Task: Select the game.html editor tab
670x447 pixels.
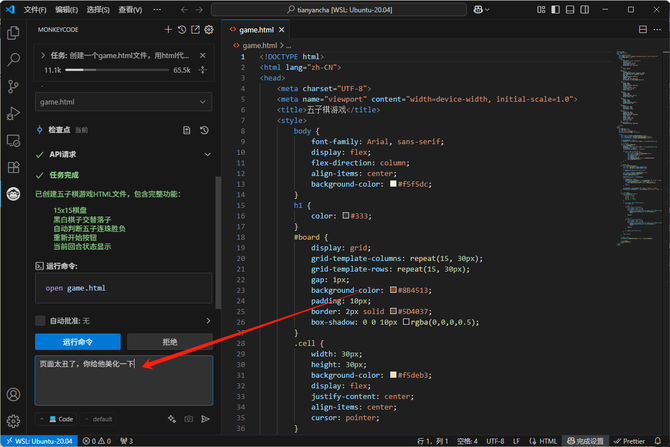Action: 257,30
